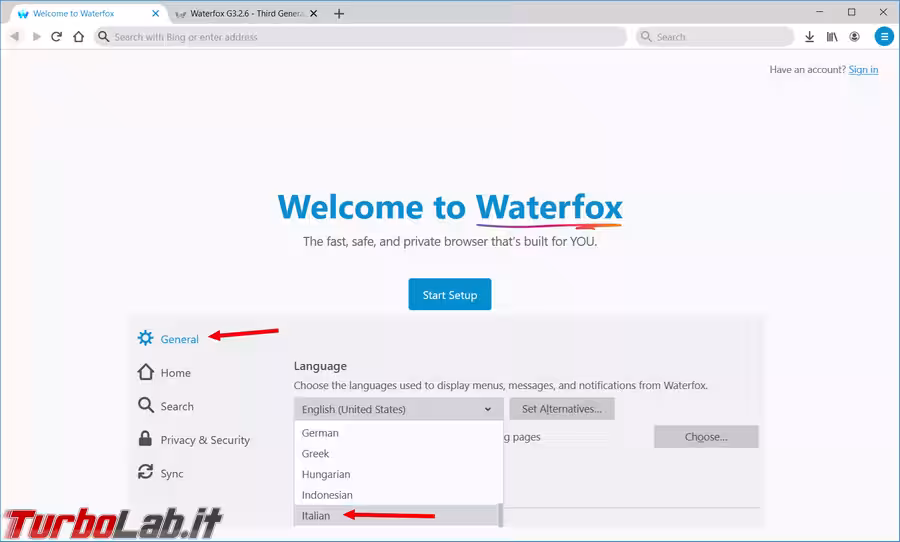Screen dimensions: 900x542
Task: Open the home page via house icon
Action: [x=79, y=37]
